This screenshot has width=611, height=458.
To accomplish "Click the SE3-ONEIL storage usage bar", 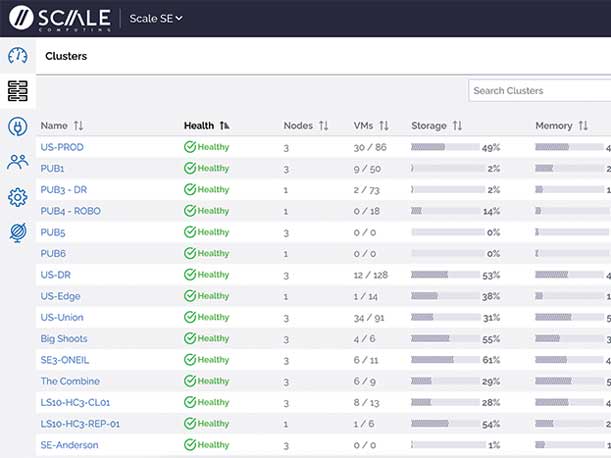I will (443, 360).
